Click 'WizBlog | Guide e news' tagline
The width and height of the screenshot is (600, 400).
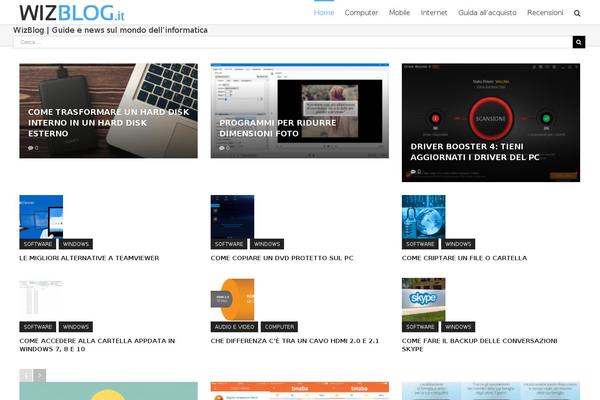click(110, 30)
